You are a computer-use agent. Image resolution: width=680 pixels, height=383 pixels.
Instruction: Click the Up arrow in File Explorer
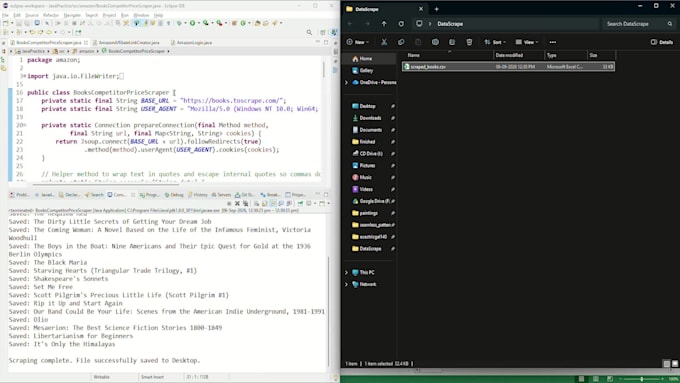(384, 24)
